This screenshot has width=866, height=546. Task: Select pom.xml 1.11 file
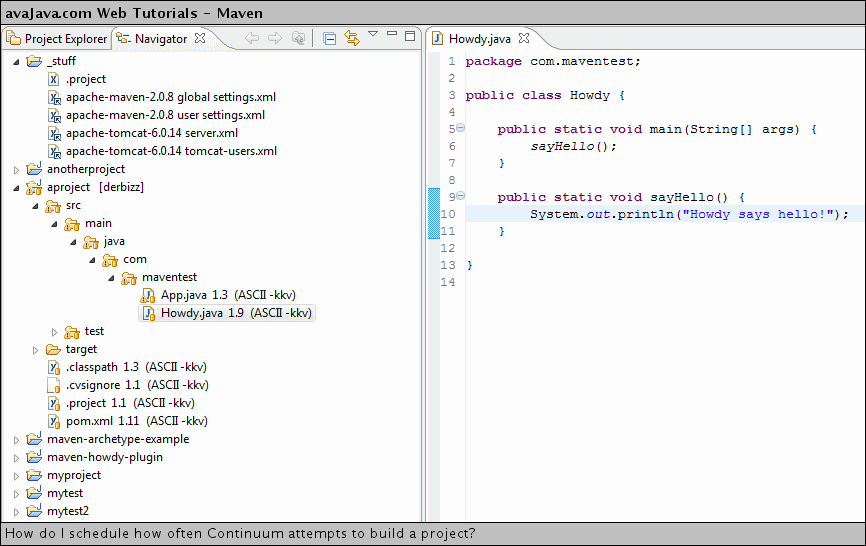coord(137,421)
